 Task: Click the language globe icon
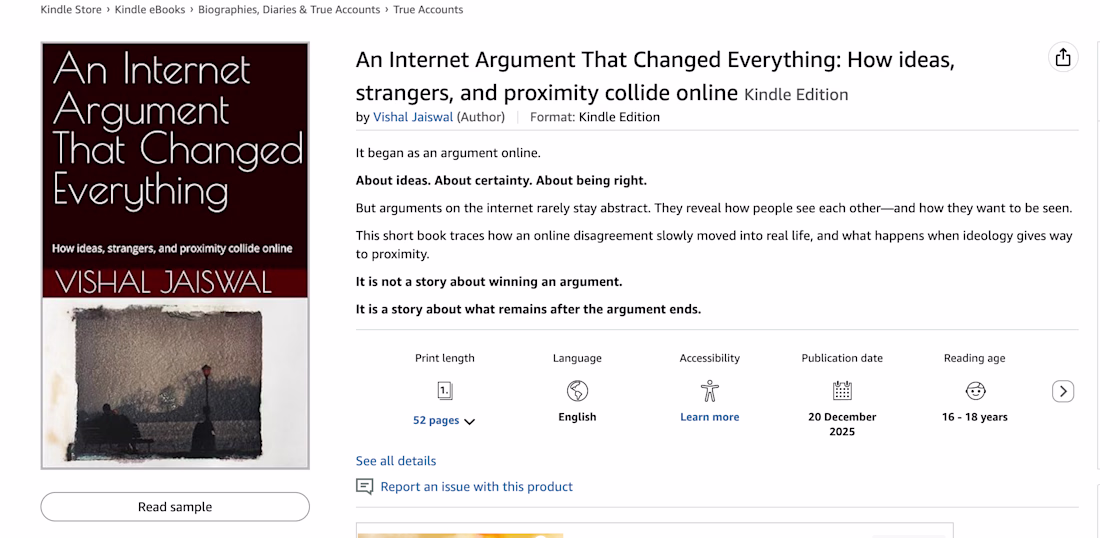pyautogui.click(x=577, y=391)
